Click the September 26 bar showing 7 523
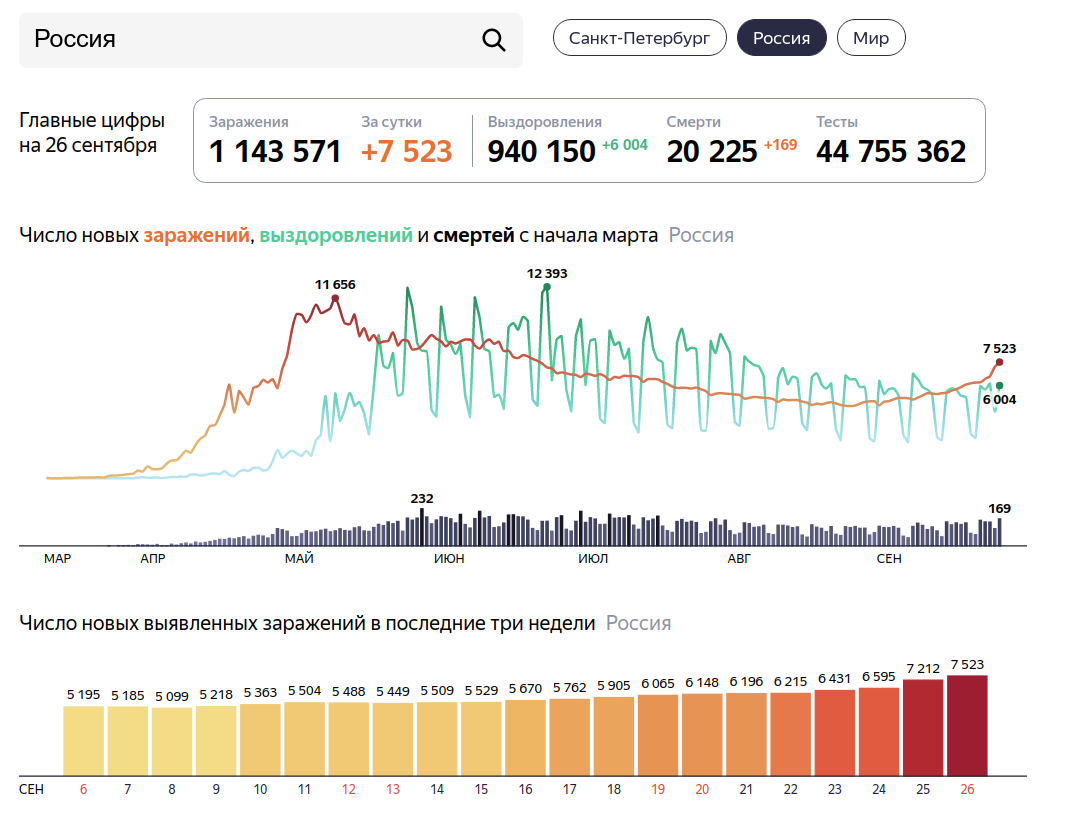Screen dimensions: 1065x819 point(967,724)
